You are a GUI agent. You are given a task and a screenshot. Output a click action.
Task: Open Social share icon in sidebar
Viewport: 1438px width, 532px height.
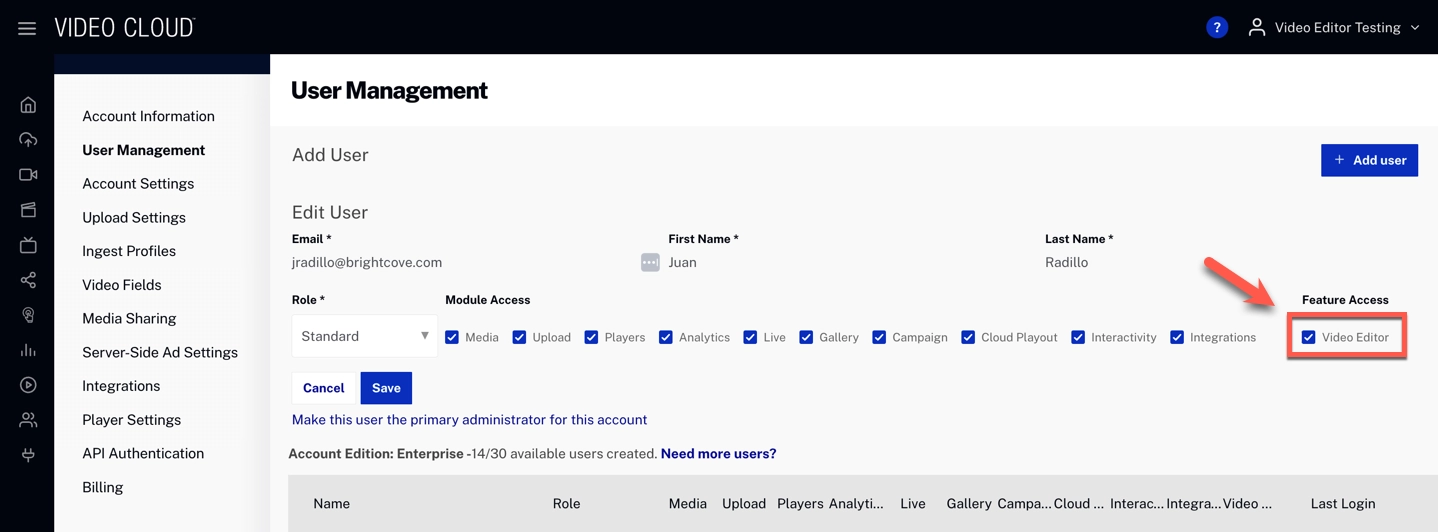pyautogui.click(x=28, y=280)
